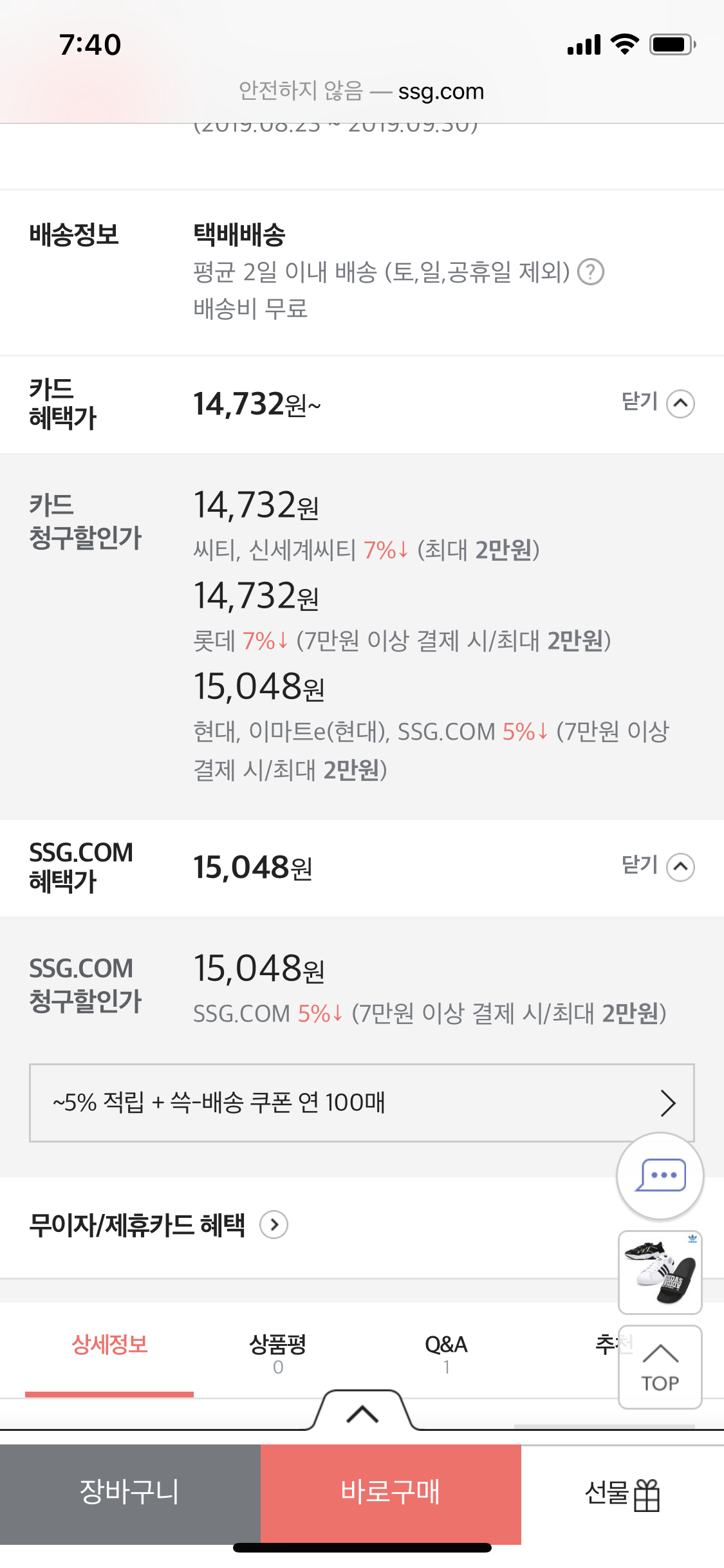Tap the 닫기 label beside 카드 혜택가

(x=639, y=402)
